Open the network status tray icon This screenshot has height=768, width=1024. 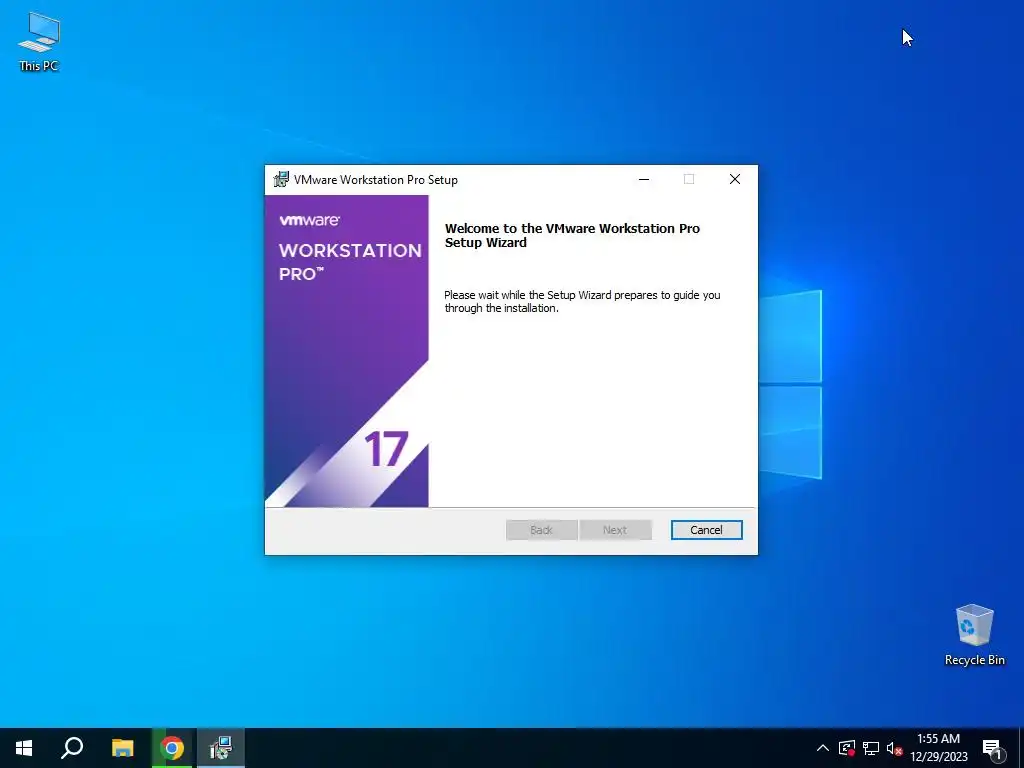[x=871, y=748]
